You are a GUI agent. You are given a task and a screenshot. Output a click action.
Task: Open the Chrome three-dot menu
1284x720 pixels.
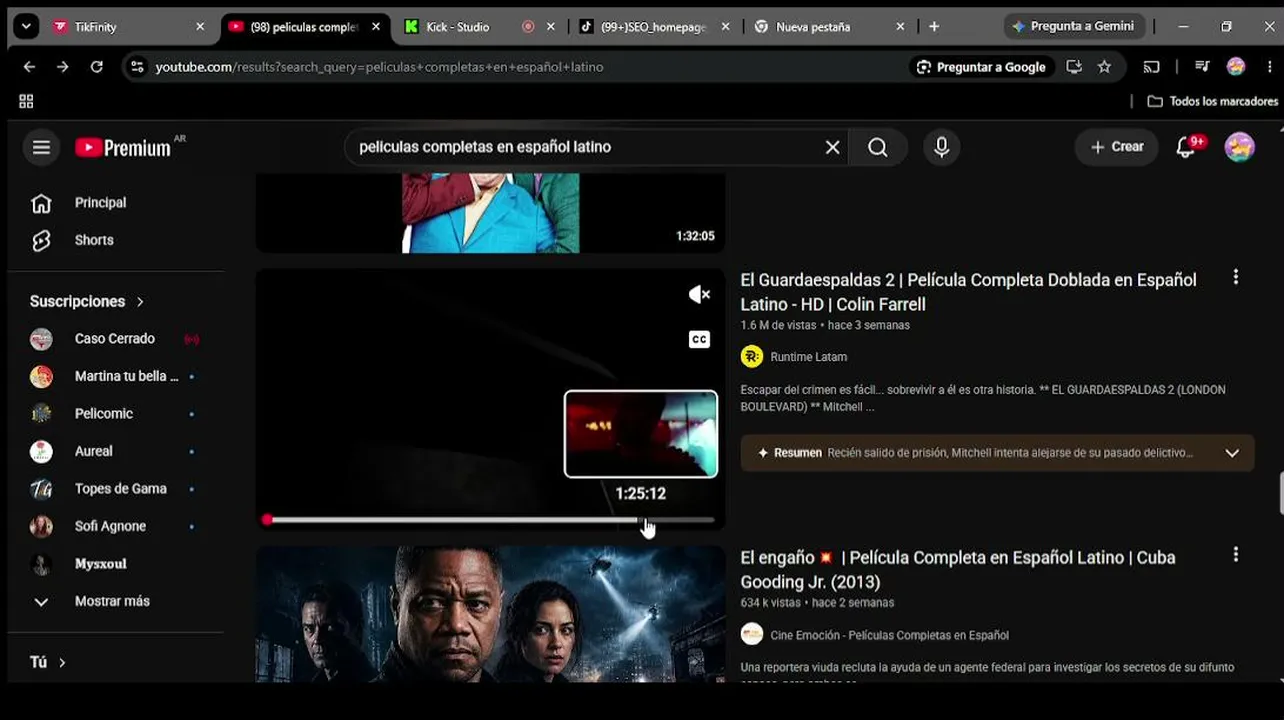1269,67
